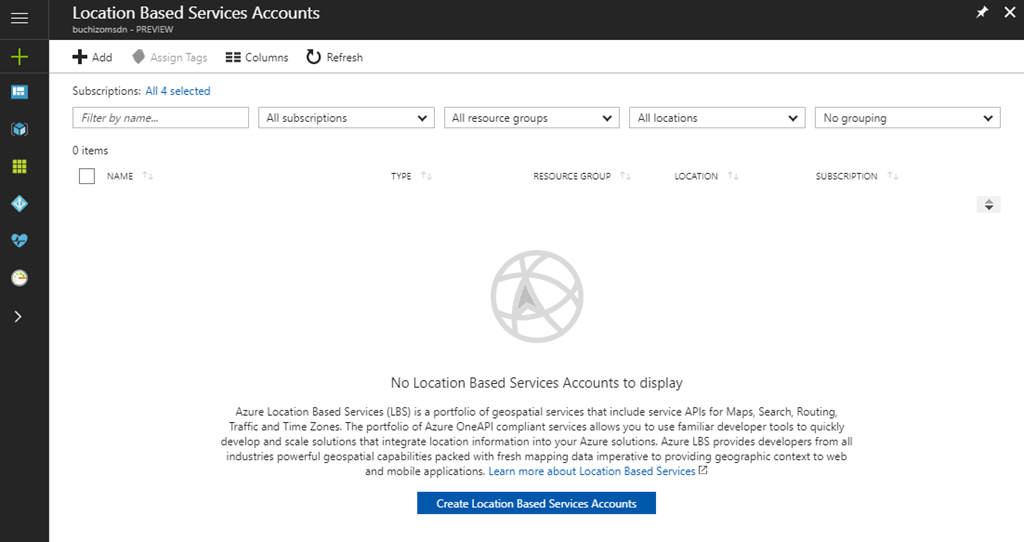Image resolution: width=1024 pixels, height=542 pixels.
Task: Expand the All locations dropdown
Action: (718, 118)
